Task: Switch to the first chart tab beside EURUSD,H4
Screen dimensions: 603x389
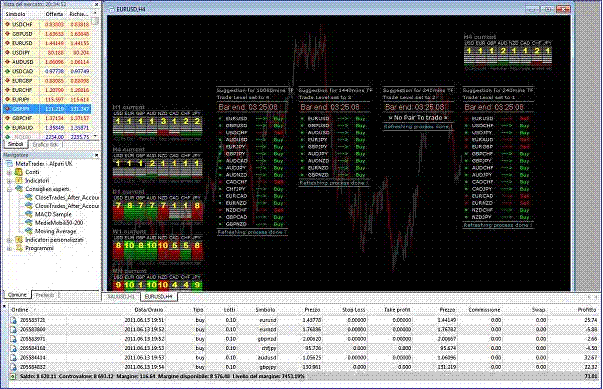Action: (x=121, y=296)
